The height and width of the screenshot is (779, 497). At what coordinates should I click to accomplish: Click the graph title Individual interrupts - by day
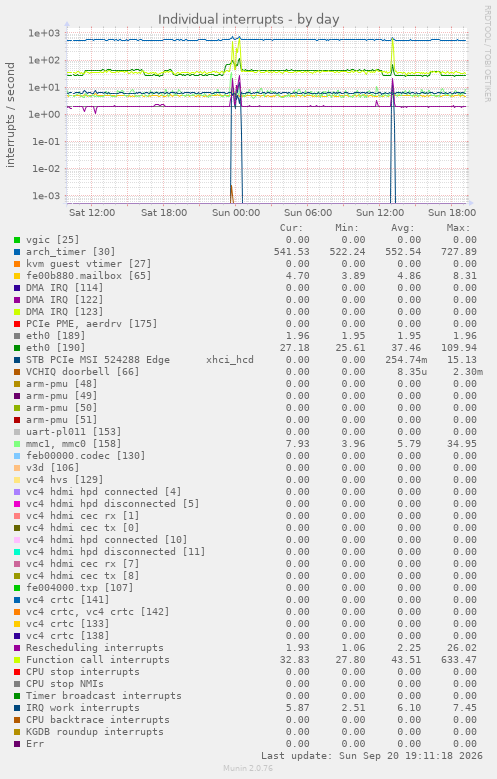pyautogui.click(x=248, y=19)
